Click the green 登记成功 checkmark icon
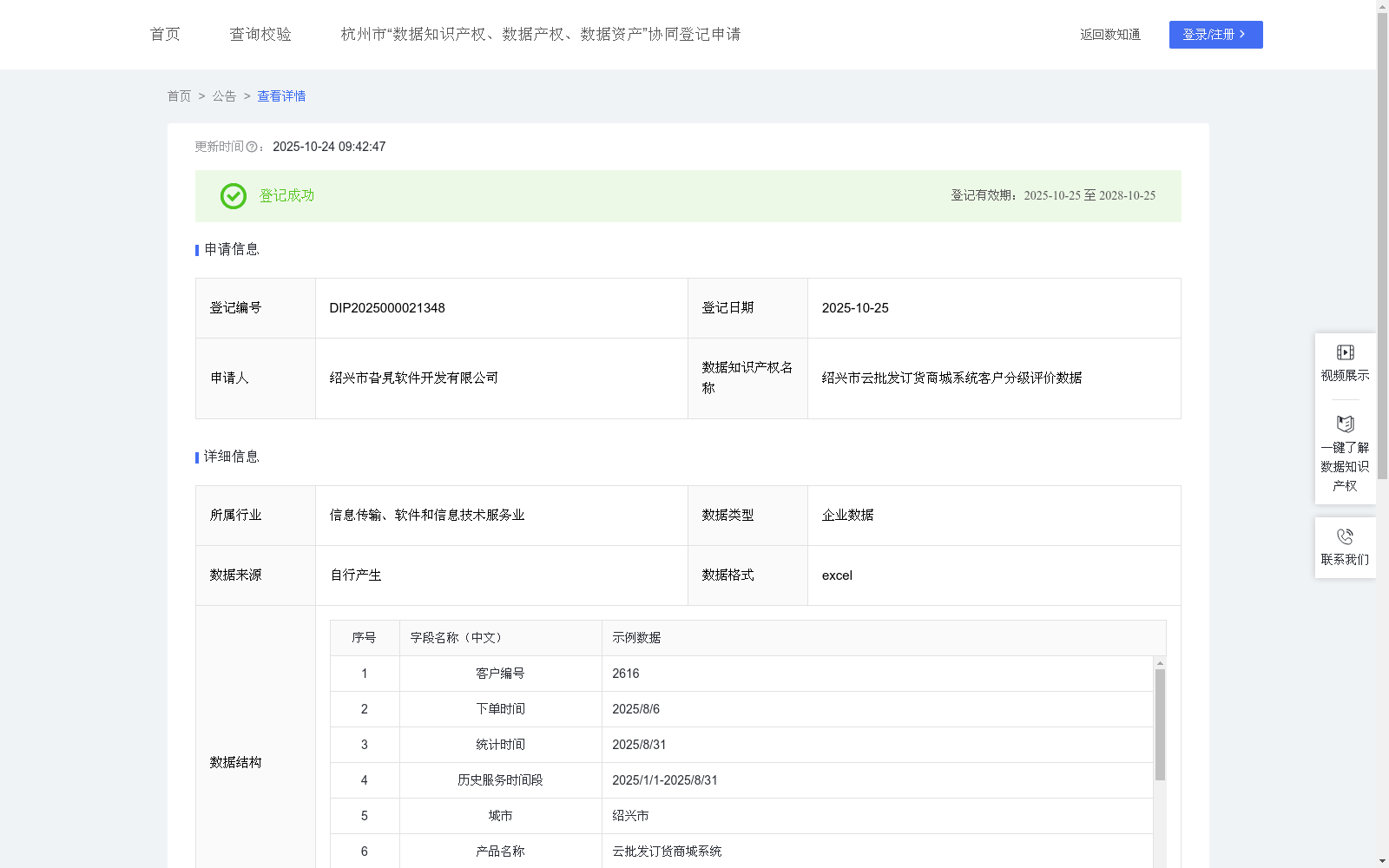 (x=233, y=196)
